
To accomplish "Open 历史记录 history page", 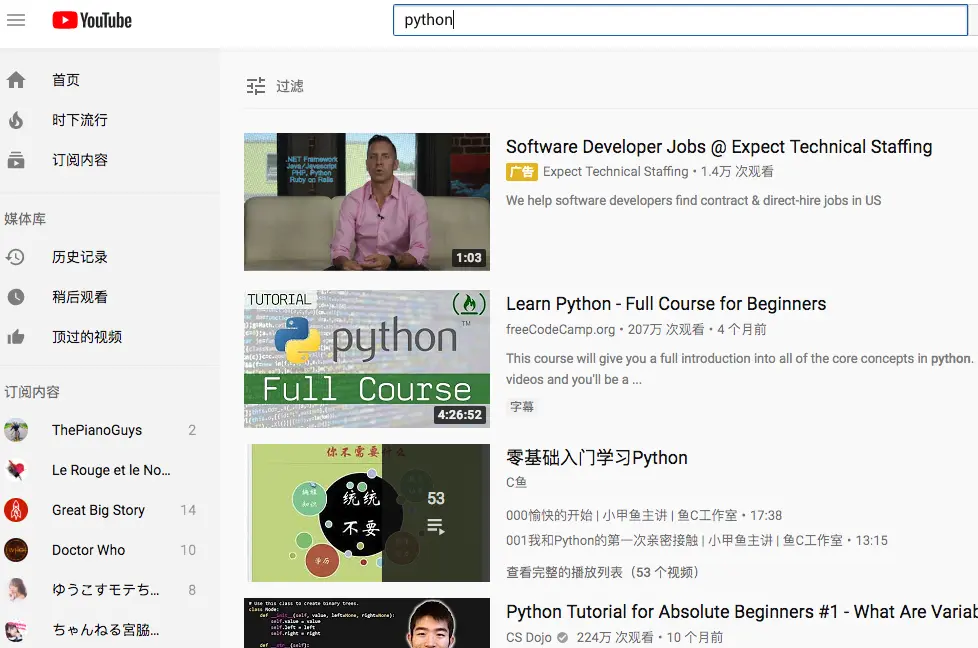I will 80,257.
